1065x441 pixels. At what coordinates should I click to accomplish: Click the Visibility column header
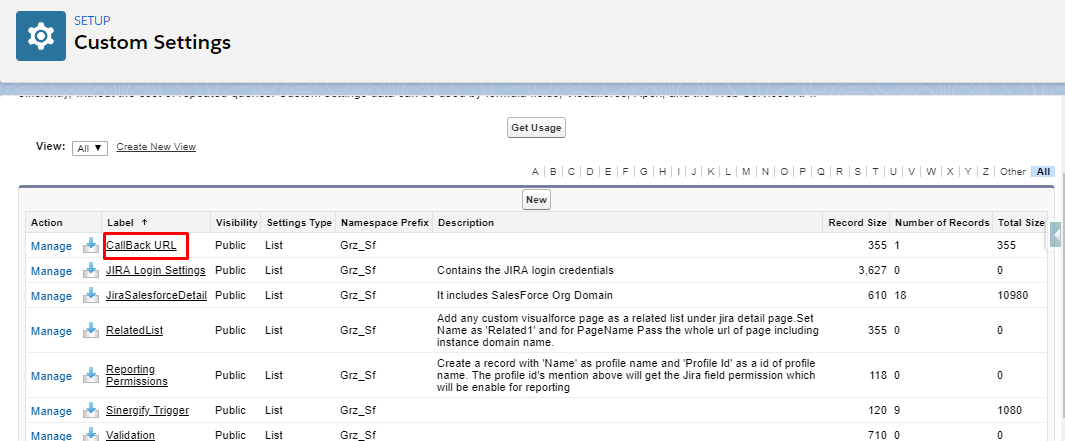236,222
